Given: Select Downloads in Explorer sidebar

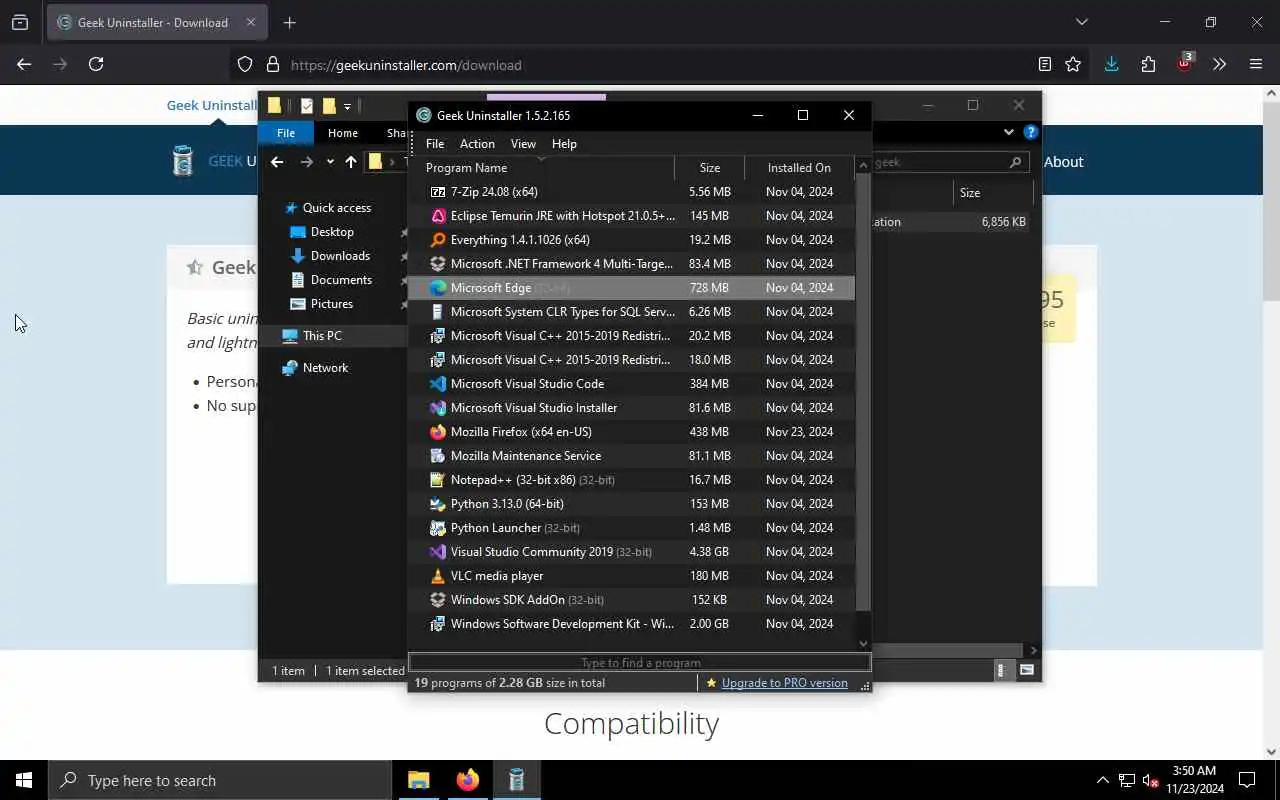Looking at the screenshot, I should pyautogui.click(x=340, y=255).
